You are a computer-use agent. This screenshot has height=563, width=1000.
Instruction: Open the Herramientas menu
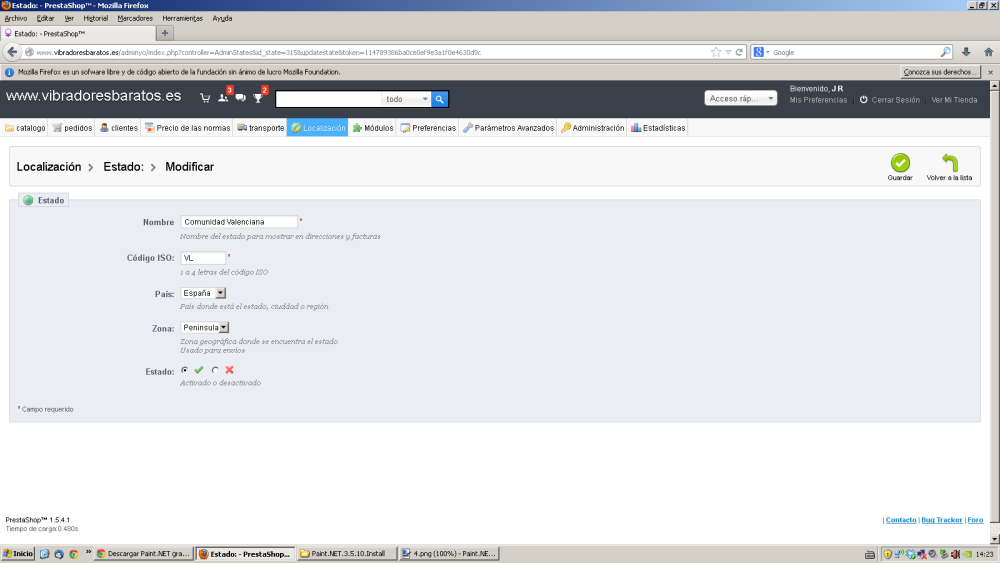pos(182,18)
